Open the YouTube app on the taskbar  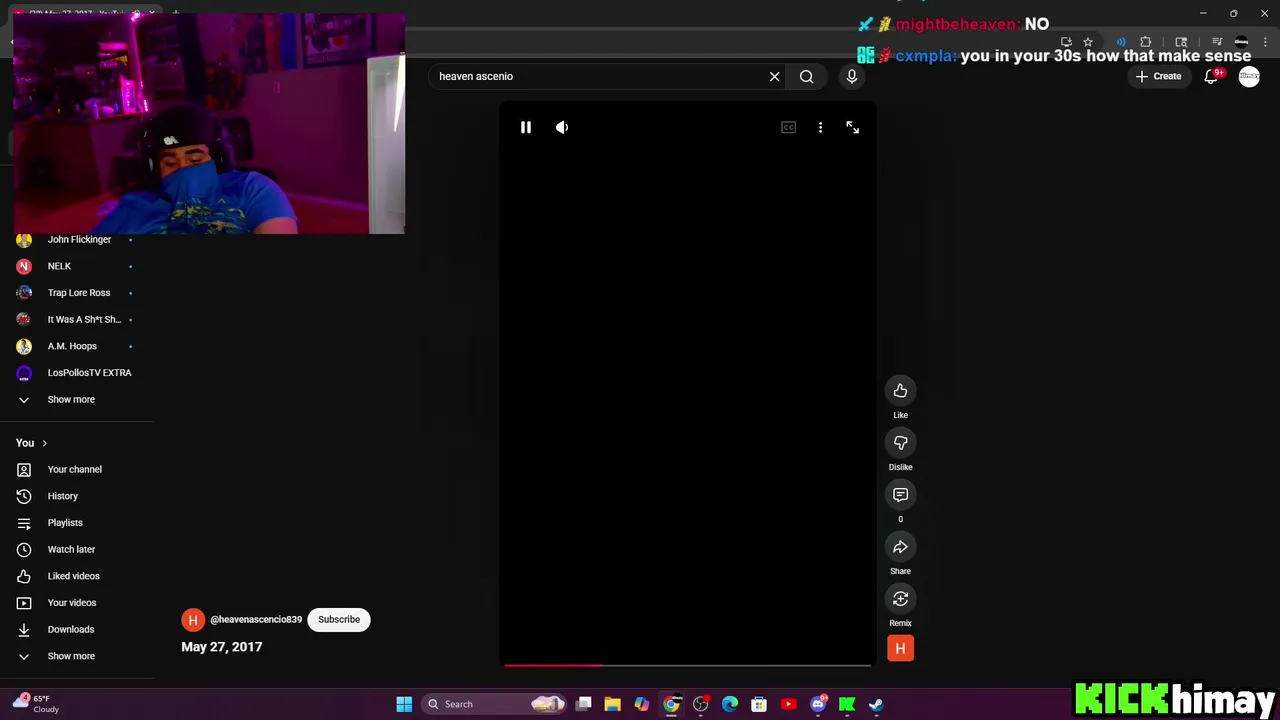pyautogui.click(x=788, y=705)
